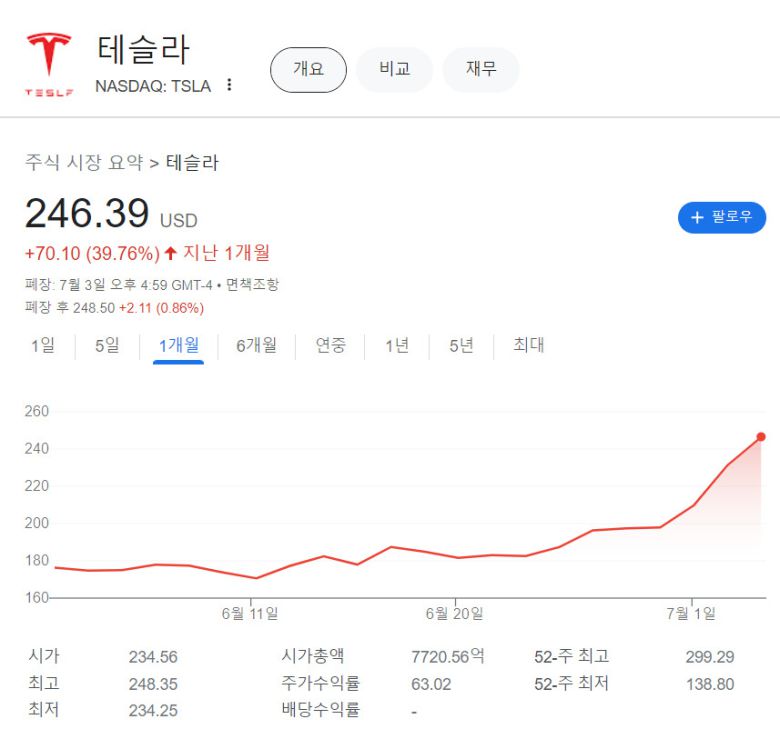The width and height of the screenshot is (780, 729).
Task: Click the 246.39 price value
Action: 87,213
